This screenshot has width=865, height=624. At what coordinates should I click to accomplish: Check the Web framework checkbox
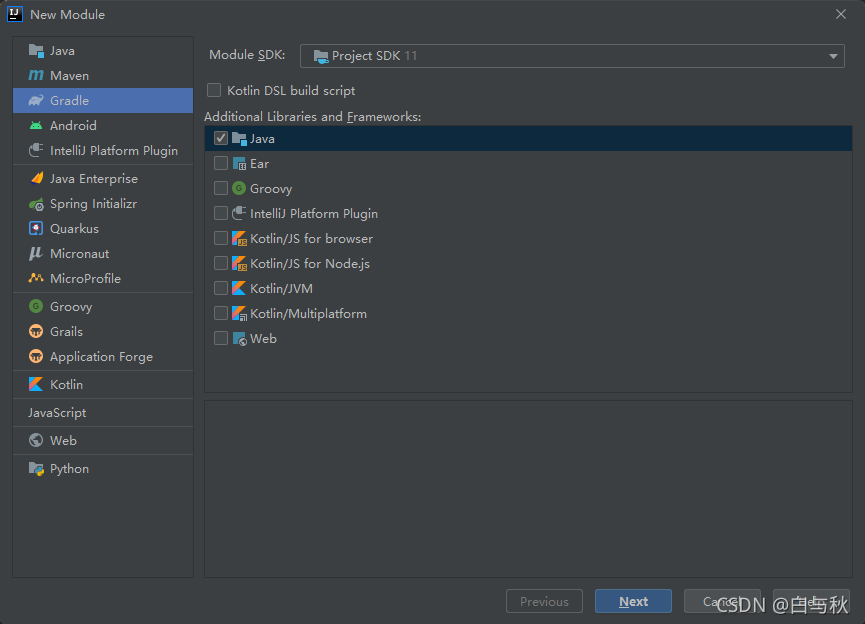tap(221, 338)
